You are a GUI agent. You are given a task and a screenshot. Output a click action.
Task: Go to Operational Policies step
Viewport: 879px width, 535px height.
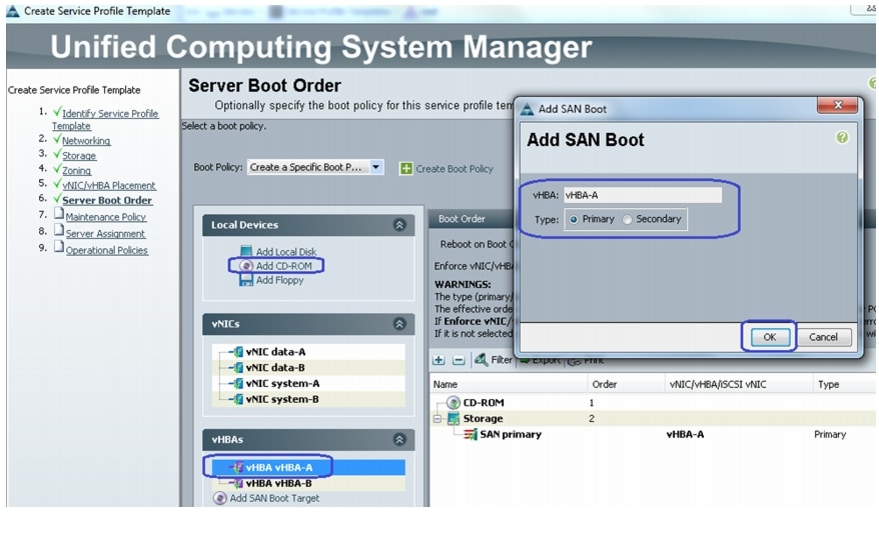pos(107,250)
